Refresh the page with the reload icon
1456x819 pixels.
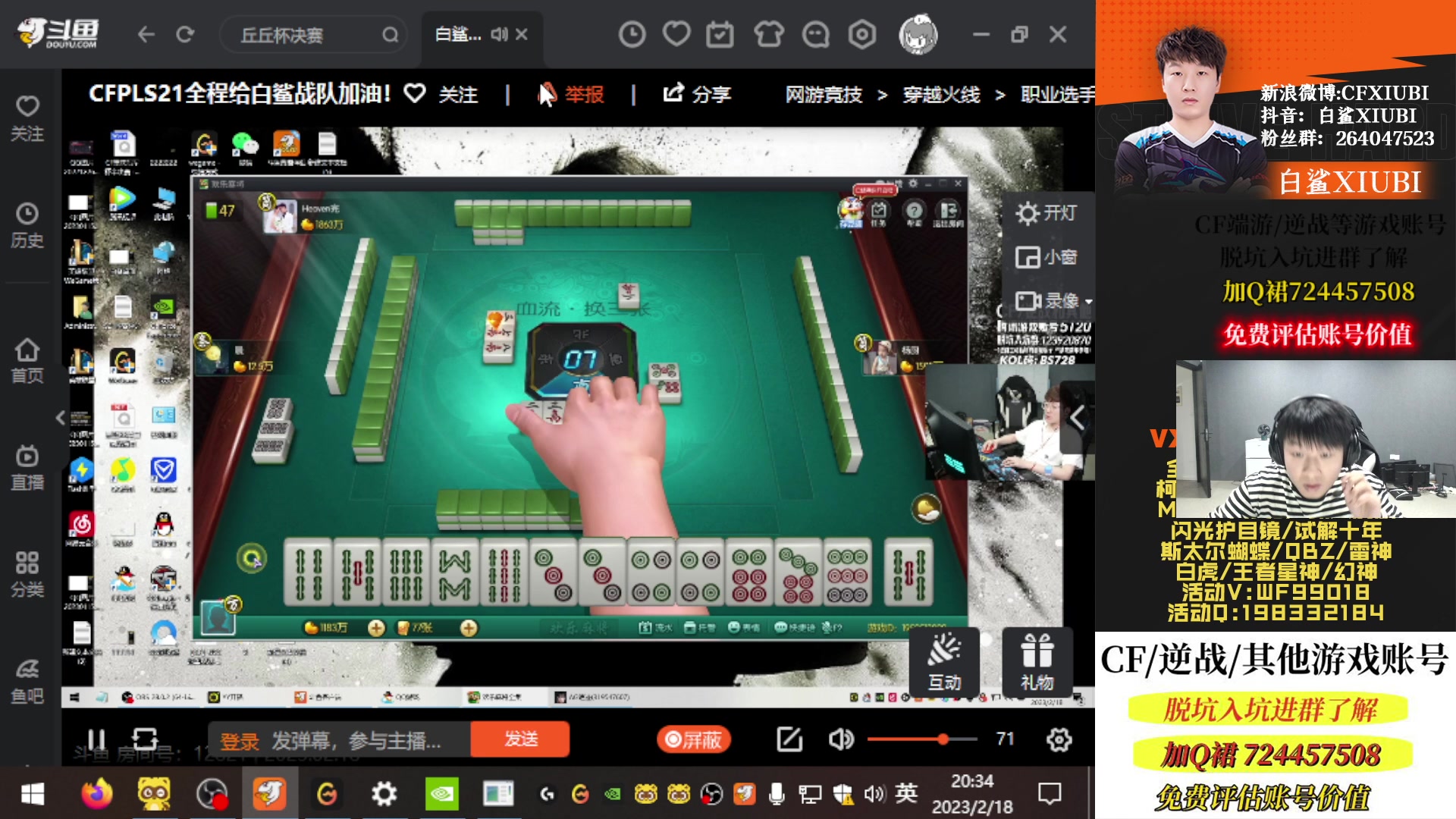(185, 34)
